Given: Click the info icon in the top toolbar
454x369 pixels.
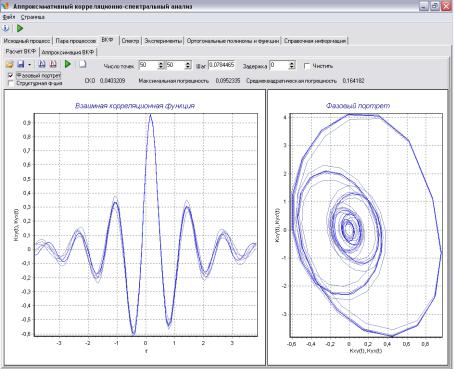Looking at the screenshot, I should pos(6,28).
